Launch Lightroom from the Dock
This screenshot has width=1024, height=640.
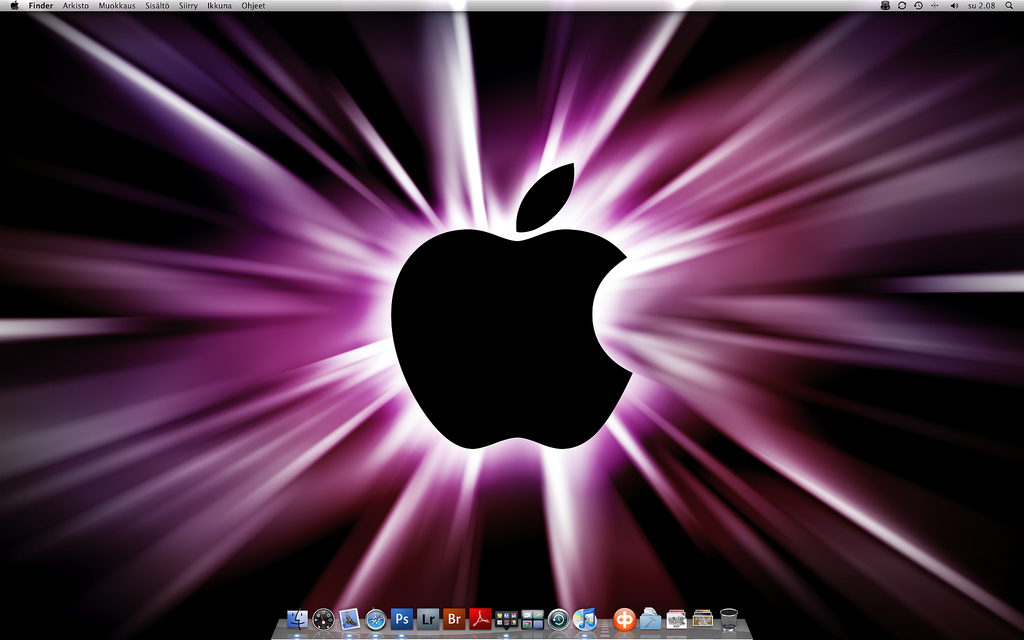click(x=428, y=618)
